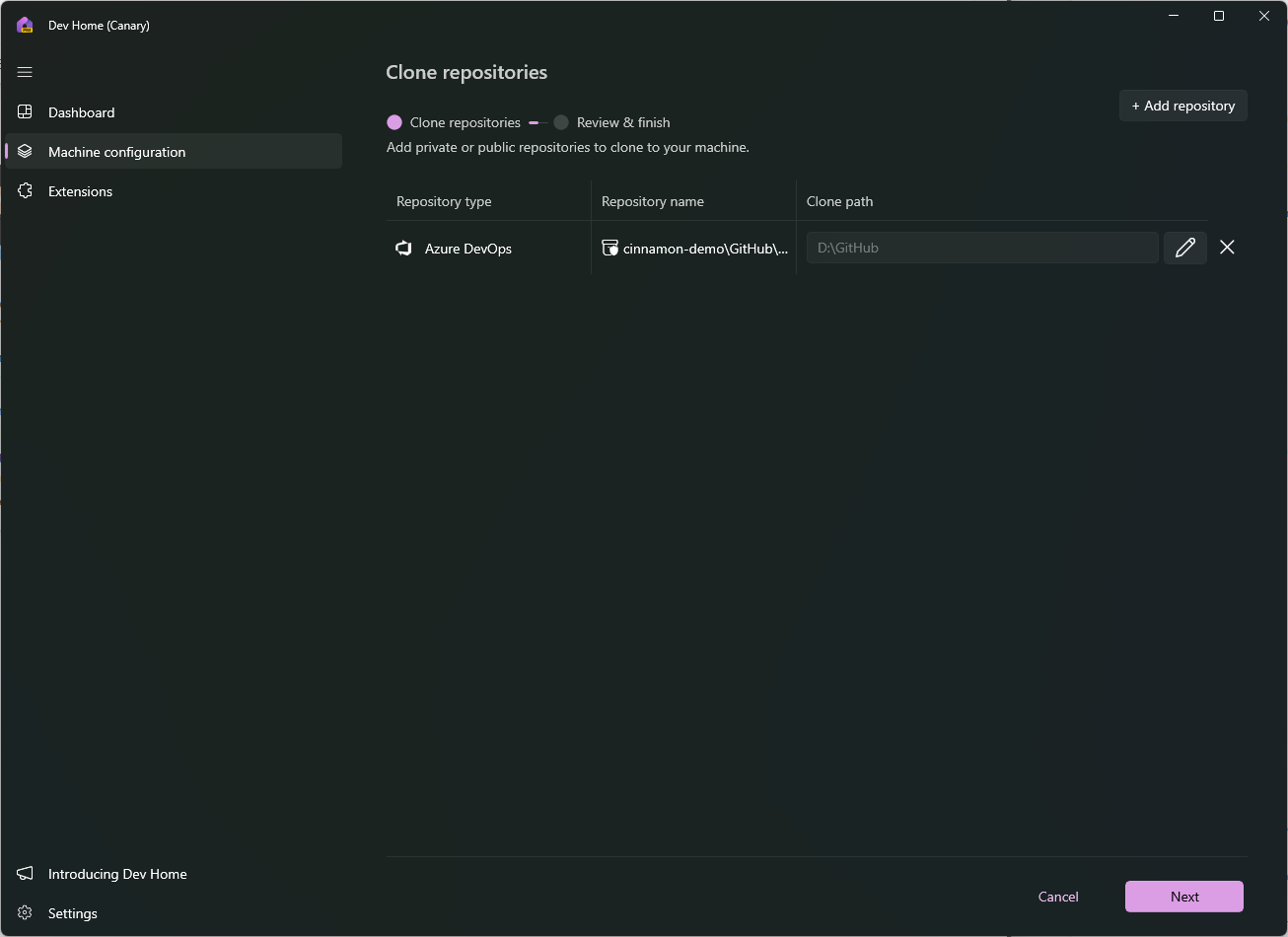Open Introducing Dev Home announcement

tap(117, 874)
